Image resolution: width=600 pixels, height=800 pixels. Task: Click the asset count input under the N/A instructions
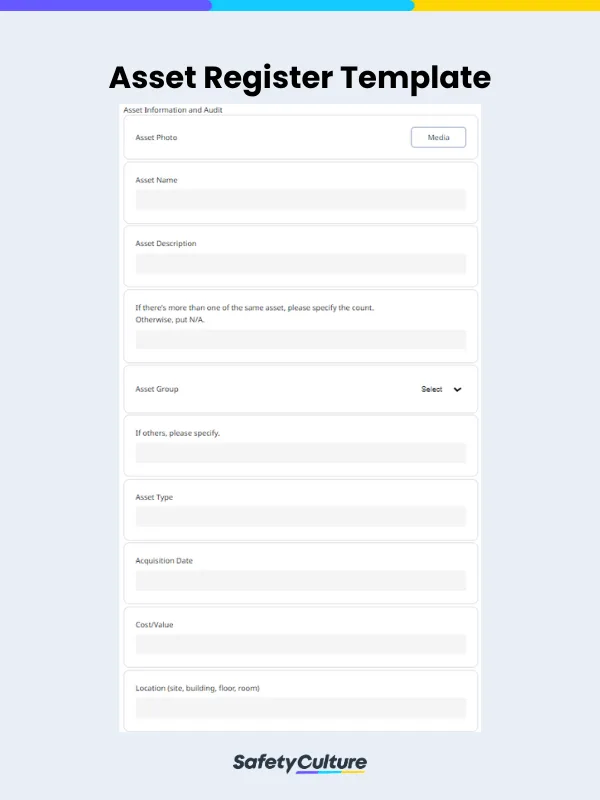(x=300, y=340)
